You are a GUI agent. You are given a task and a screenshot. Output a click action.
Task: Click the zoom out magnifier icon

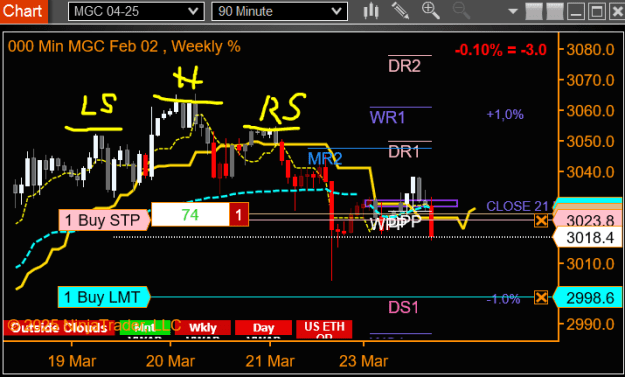pyautogui.click(x=461, y=11)
